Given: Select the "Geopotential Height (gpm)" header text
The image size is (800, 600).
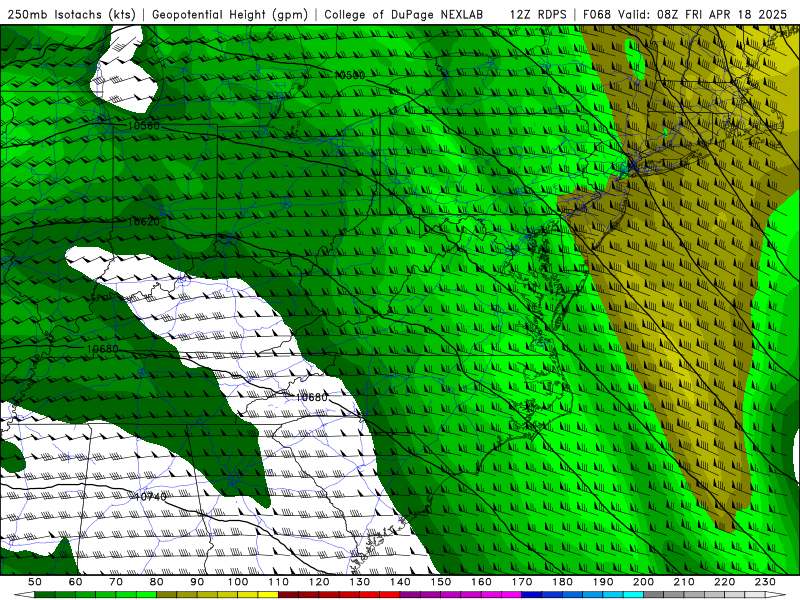Looking at the screenshot, I should (x=230, y=14).
